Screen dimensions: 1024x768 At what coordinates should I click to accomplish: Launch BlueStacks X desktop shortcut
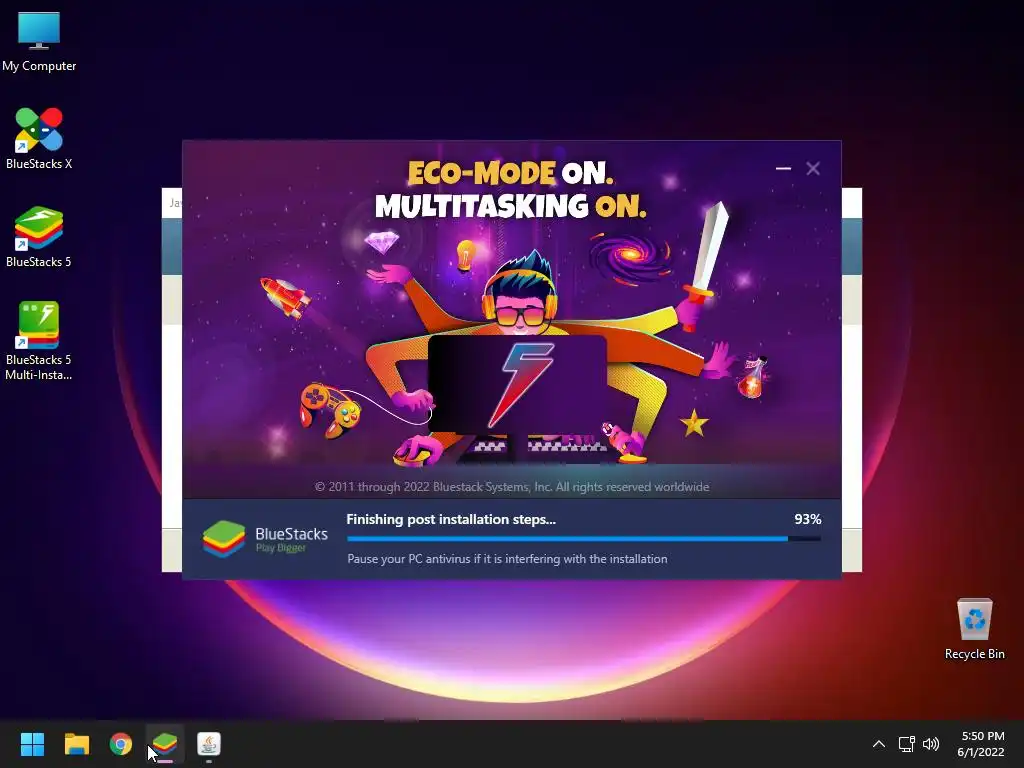click(39, 138)
